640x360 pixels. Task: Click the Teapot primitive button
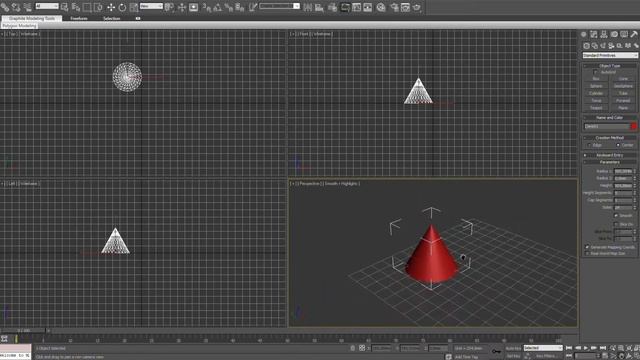click(596, 108)
